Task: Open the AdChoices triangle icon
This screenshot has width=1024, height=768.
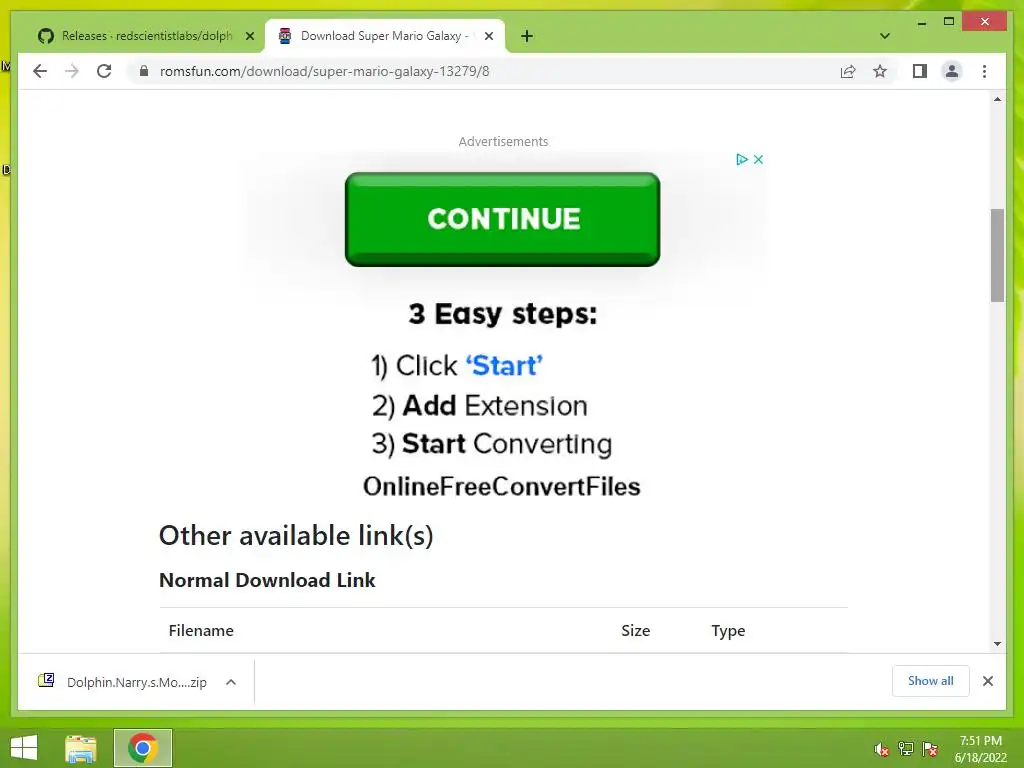Action: pyautogui.click(x=741, y=159)
